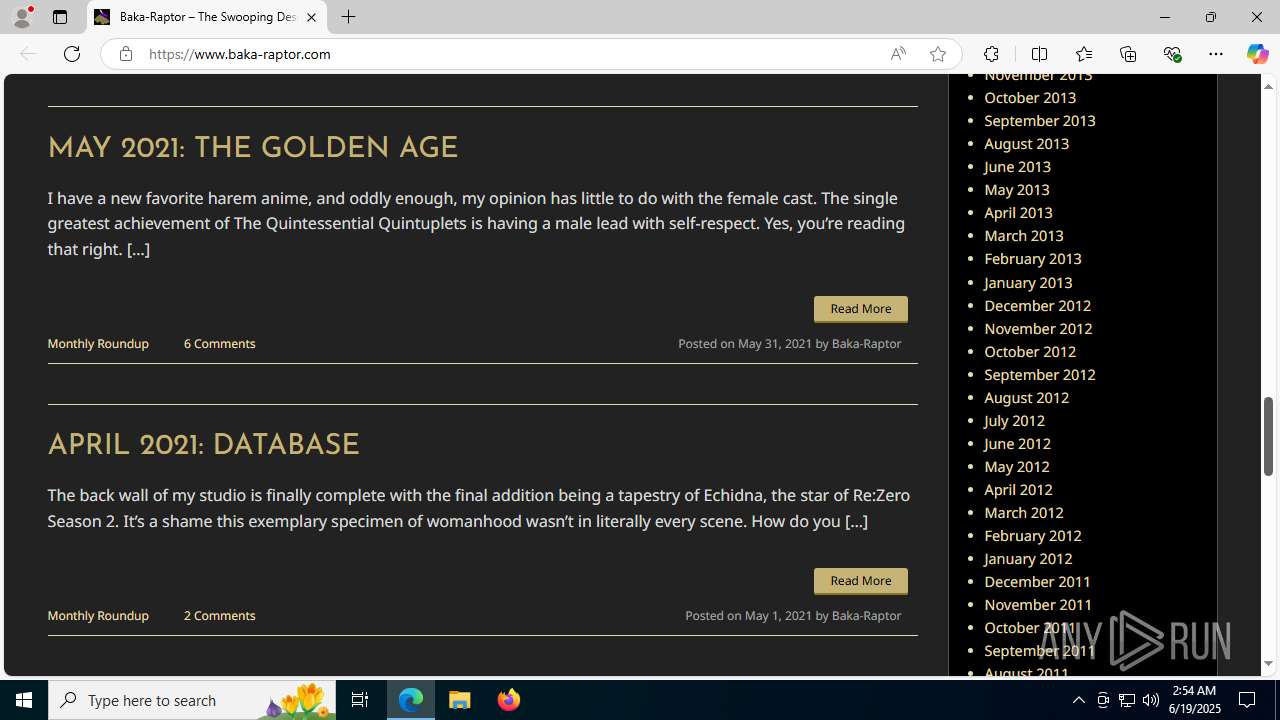Open File Explorer from the taskbar
Screen dimensions: 1280x720
[x=460, y=700]
